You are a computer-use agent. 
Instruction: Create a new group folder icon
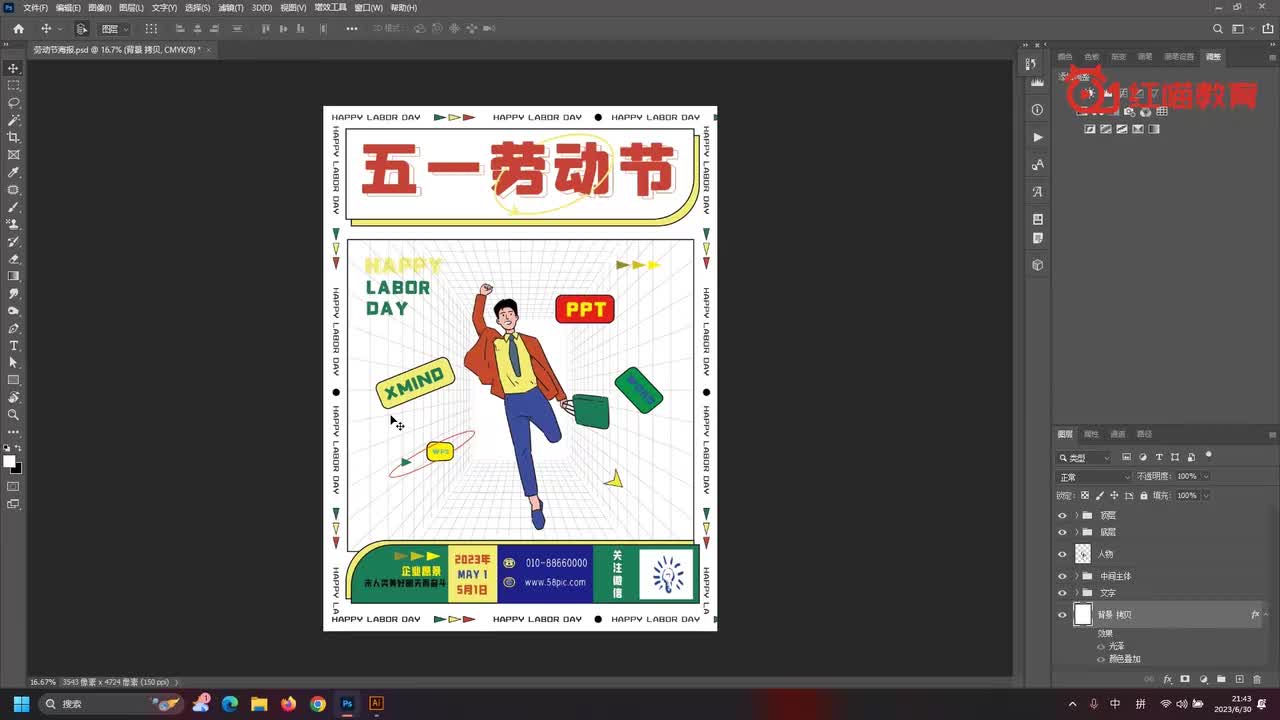(1221, 680)
